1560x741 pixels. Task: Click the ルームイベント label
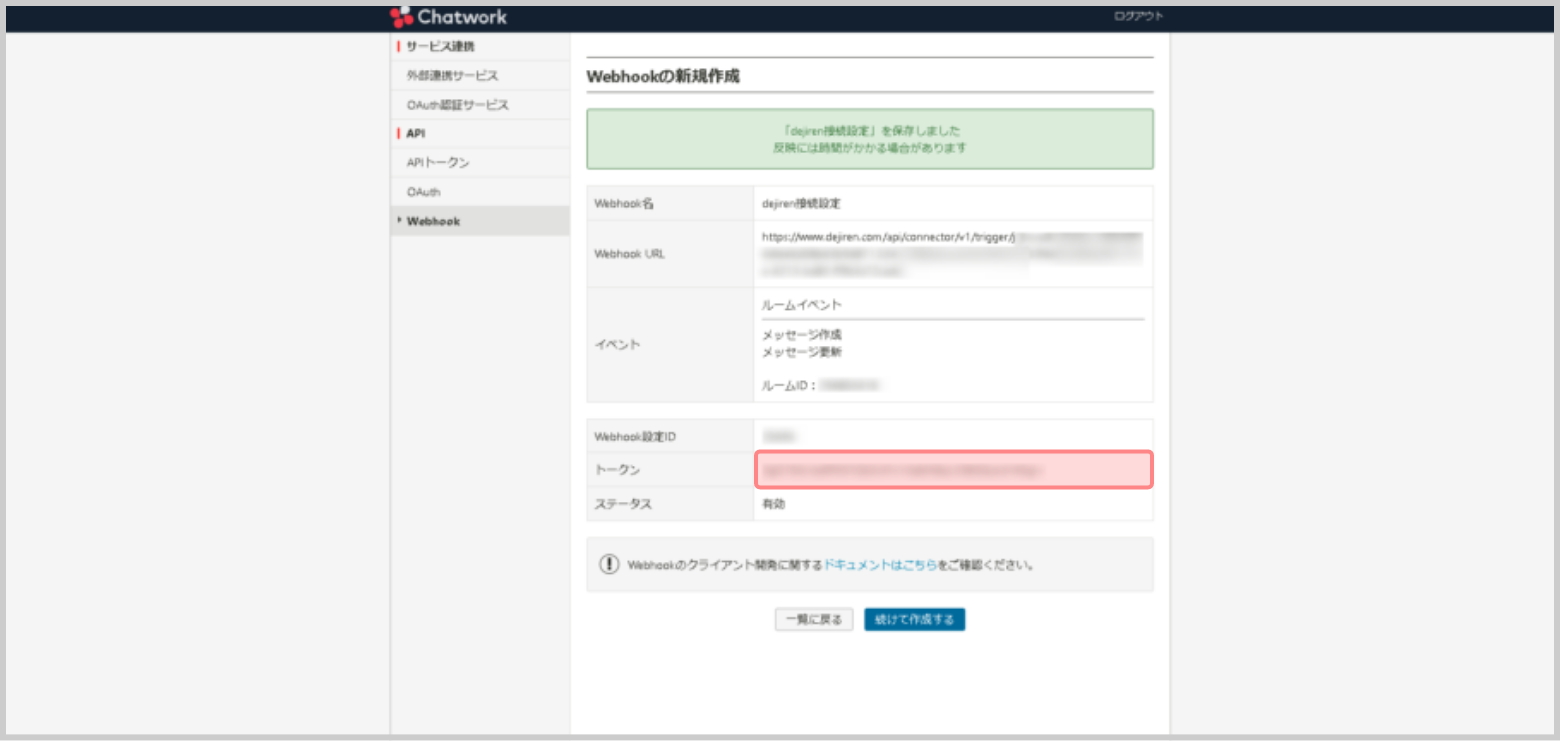[x=802, y=305]
